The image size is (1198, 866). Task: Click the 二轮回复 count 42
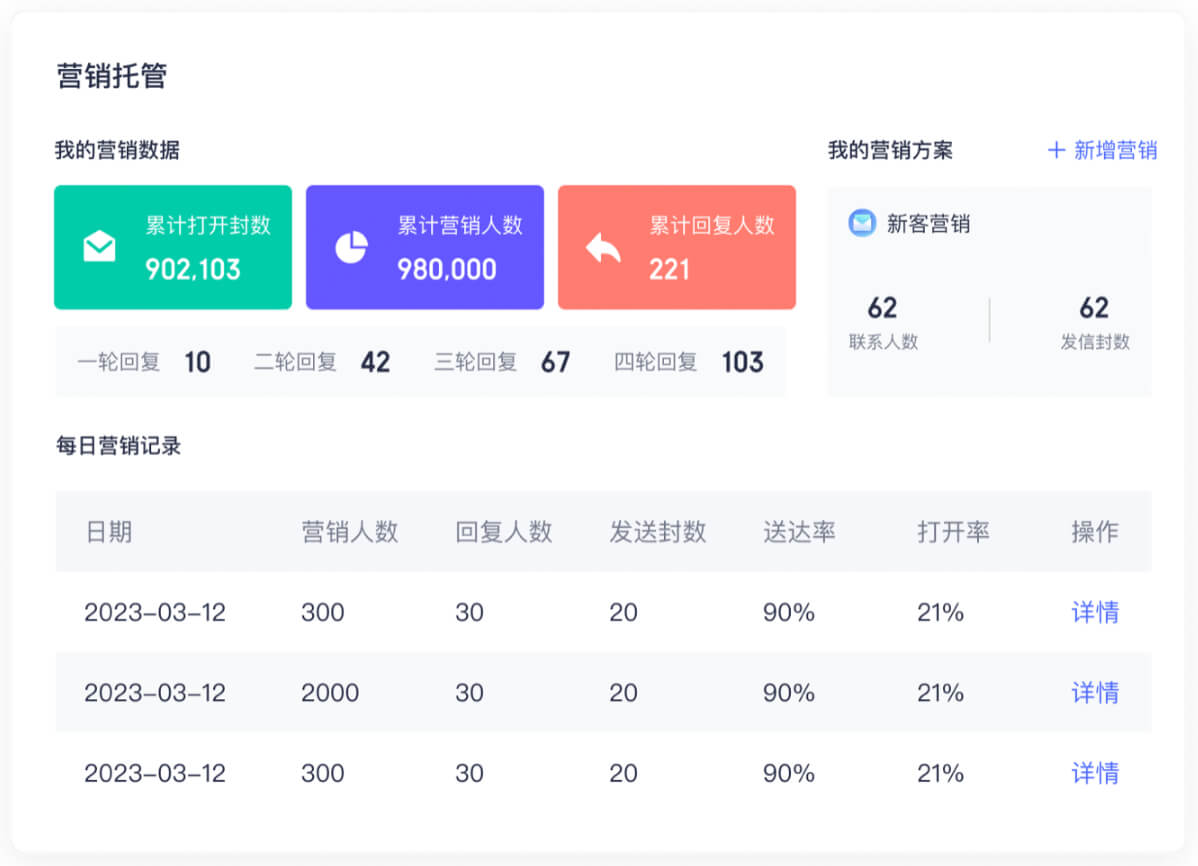375,362
